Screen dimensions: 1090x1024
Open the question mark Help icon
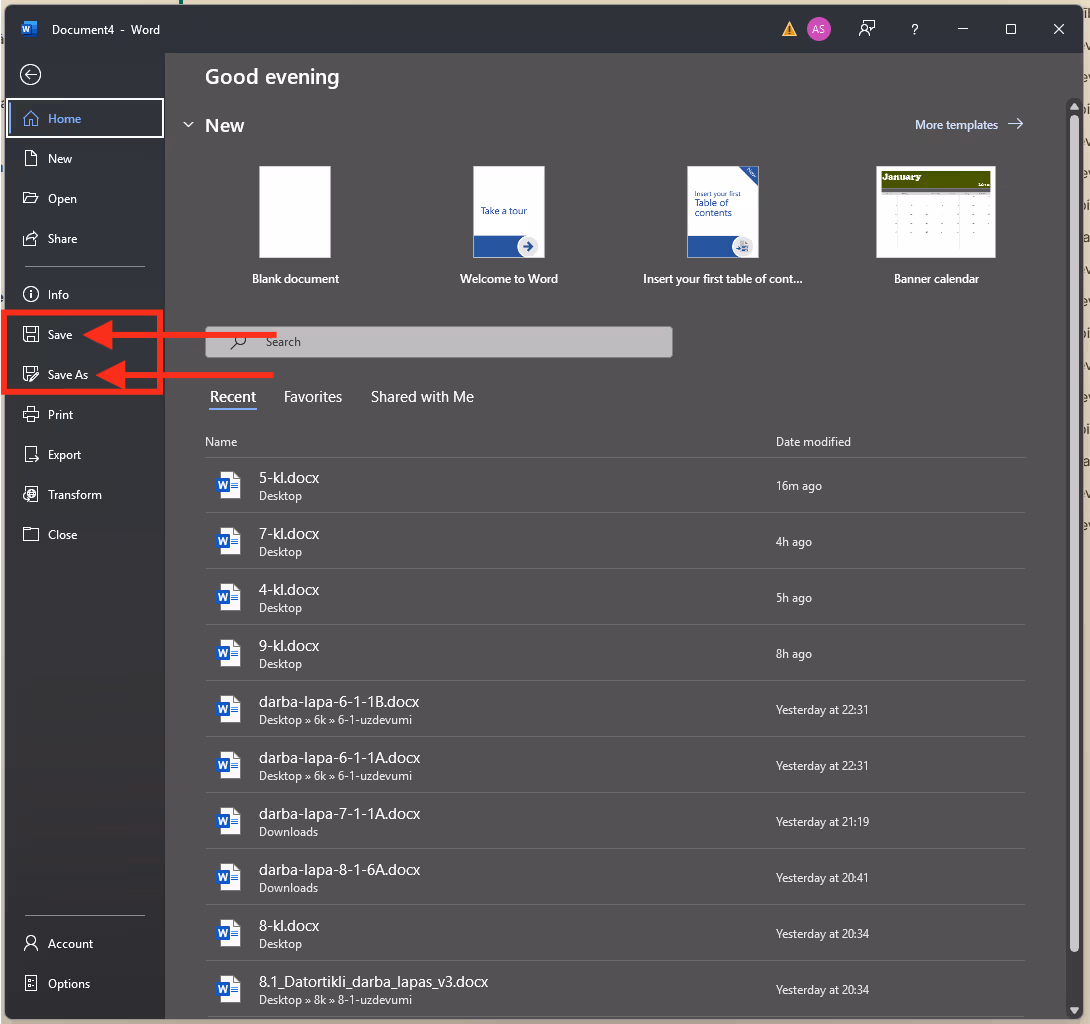coord(914,30)
